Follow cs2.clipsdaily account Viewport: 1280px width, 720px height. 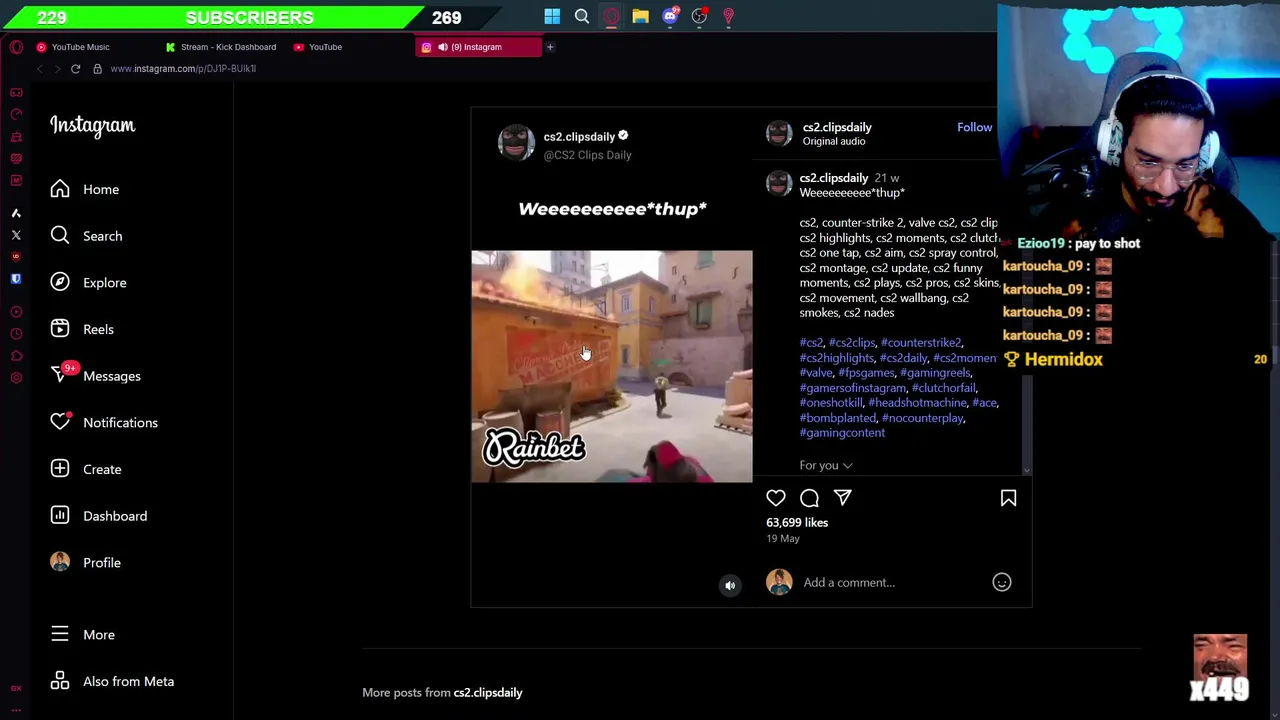click(974, 127)
